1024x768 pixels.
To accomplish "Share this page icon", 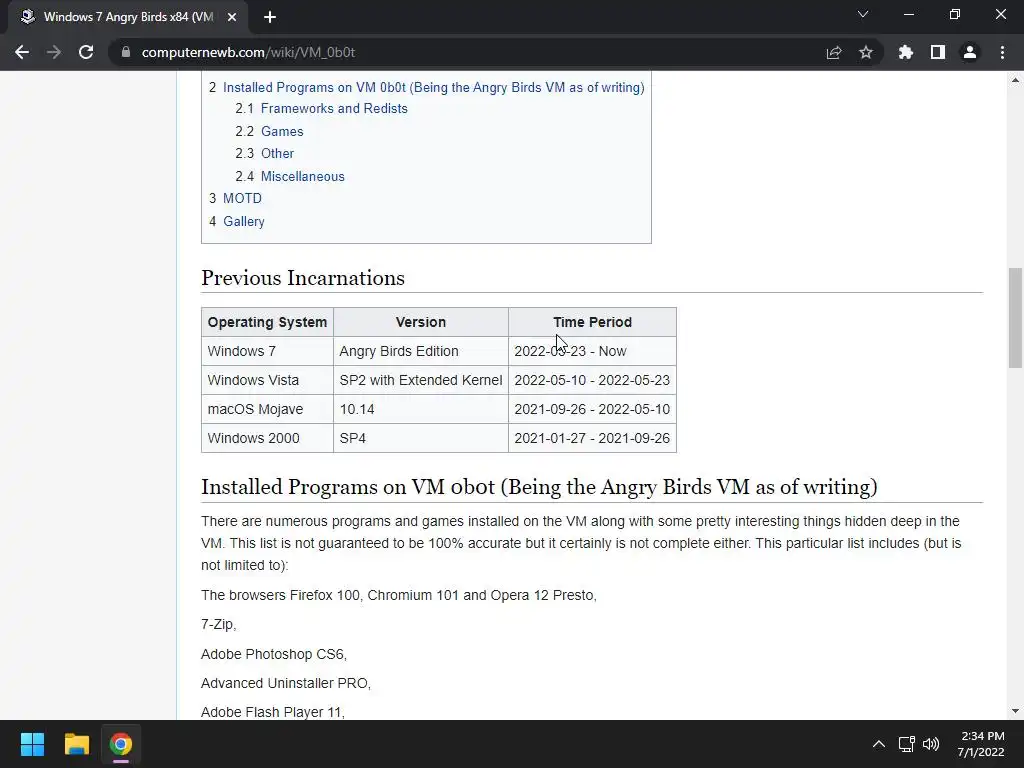I will click(x=834, y=52).
